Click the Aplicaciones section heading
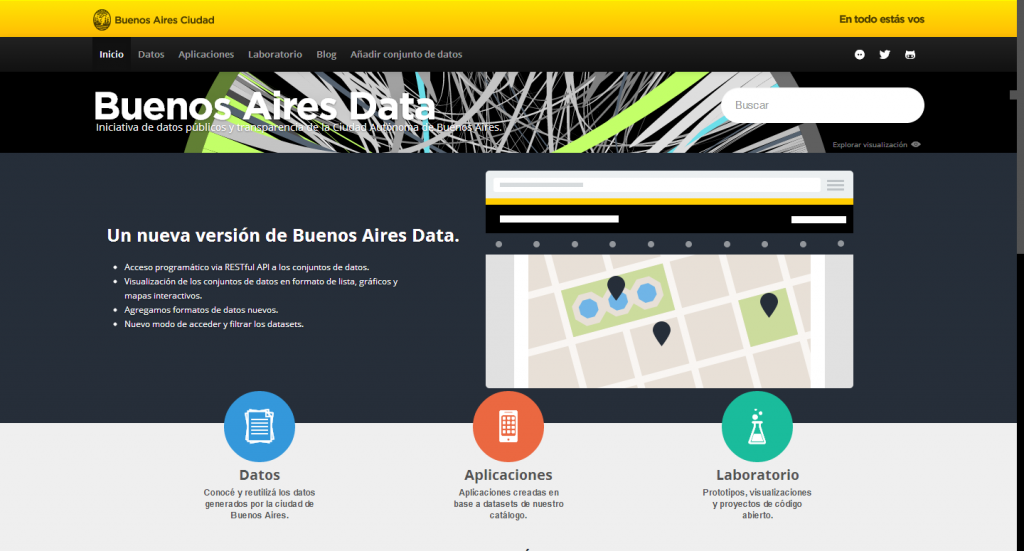 coord(508,475)
